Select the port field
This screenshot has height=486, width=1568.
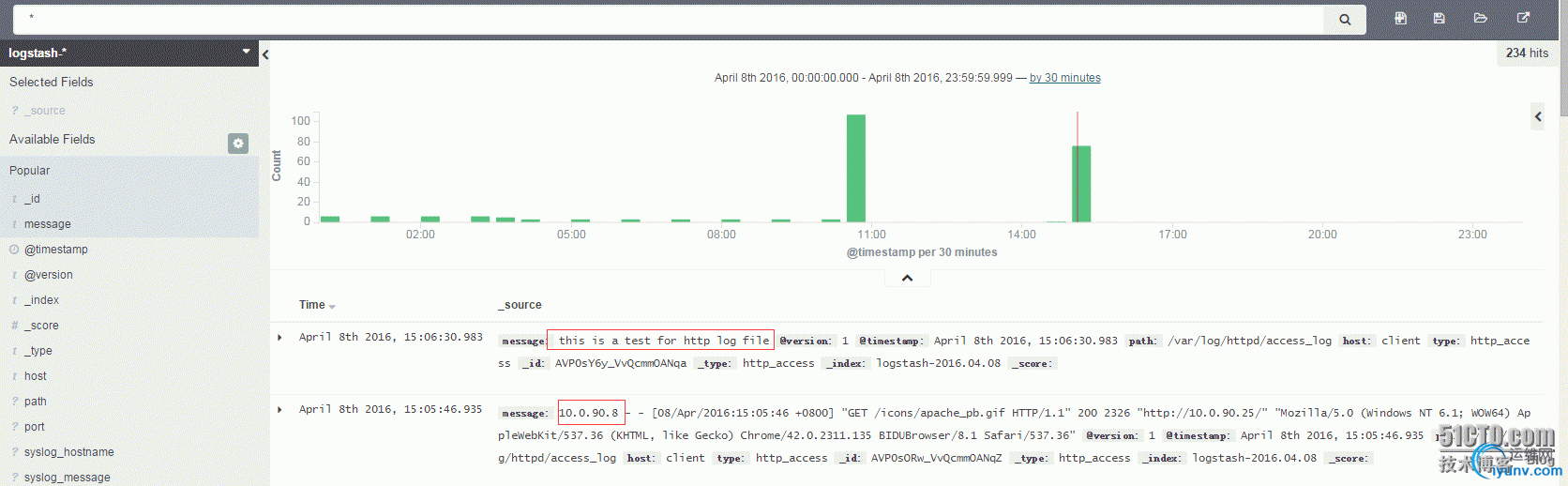[35, 427]
